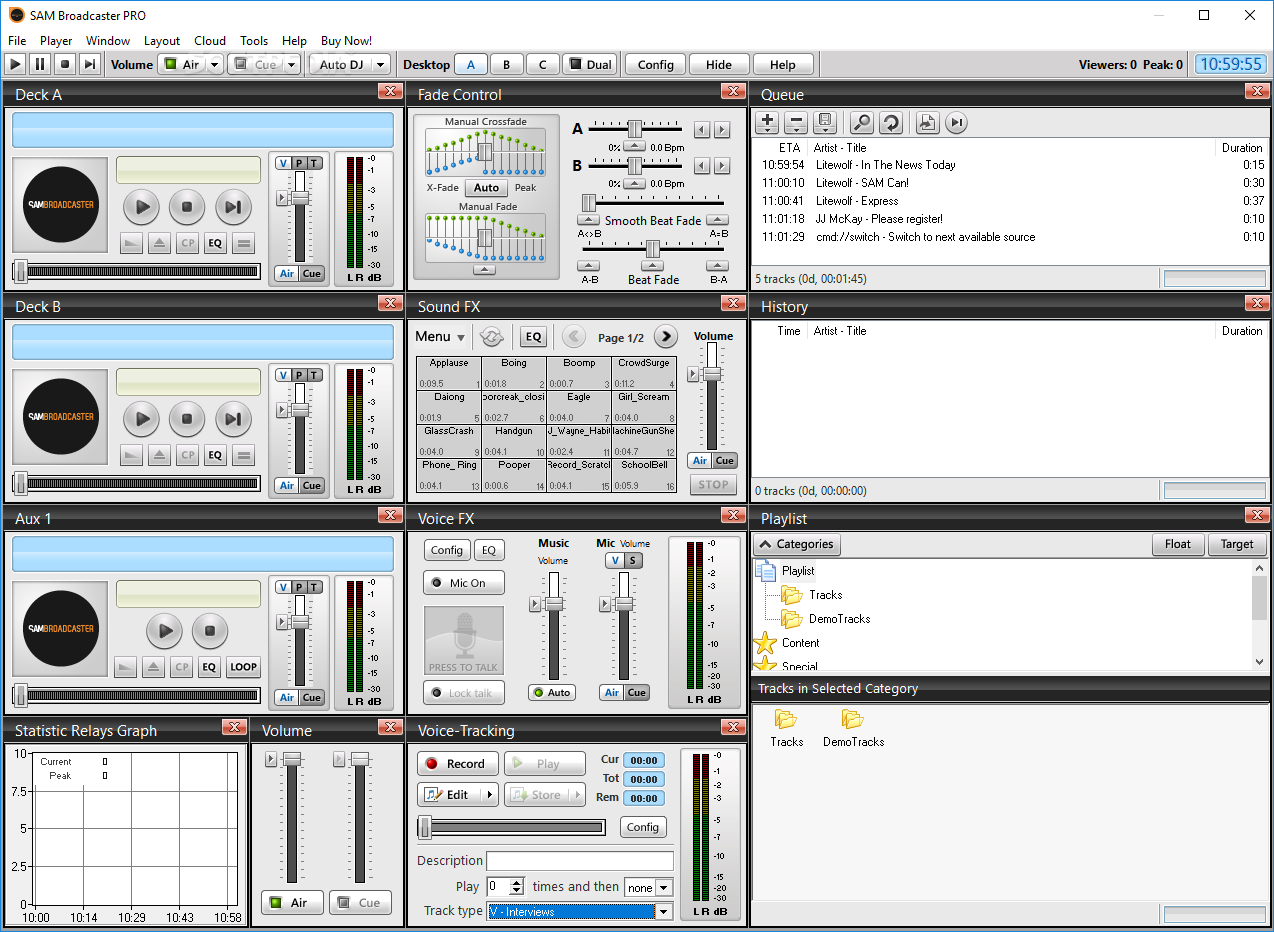Click the toolbar Hide button
This screenshot has height=932, width=1274.
719,64
